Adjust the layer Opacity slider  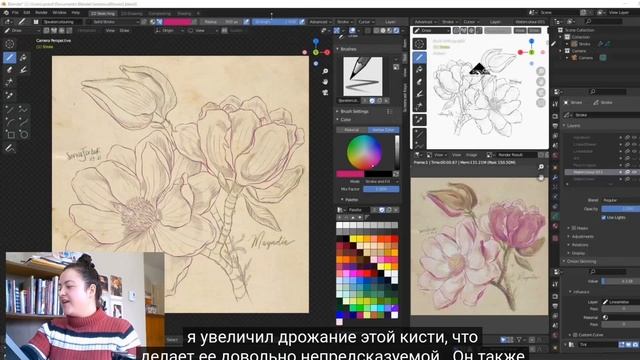(620, 209)
